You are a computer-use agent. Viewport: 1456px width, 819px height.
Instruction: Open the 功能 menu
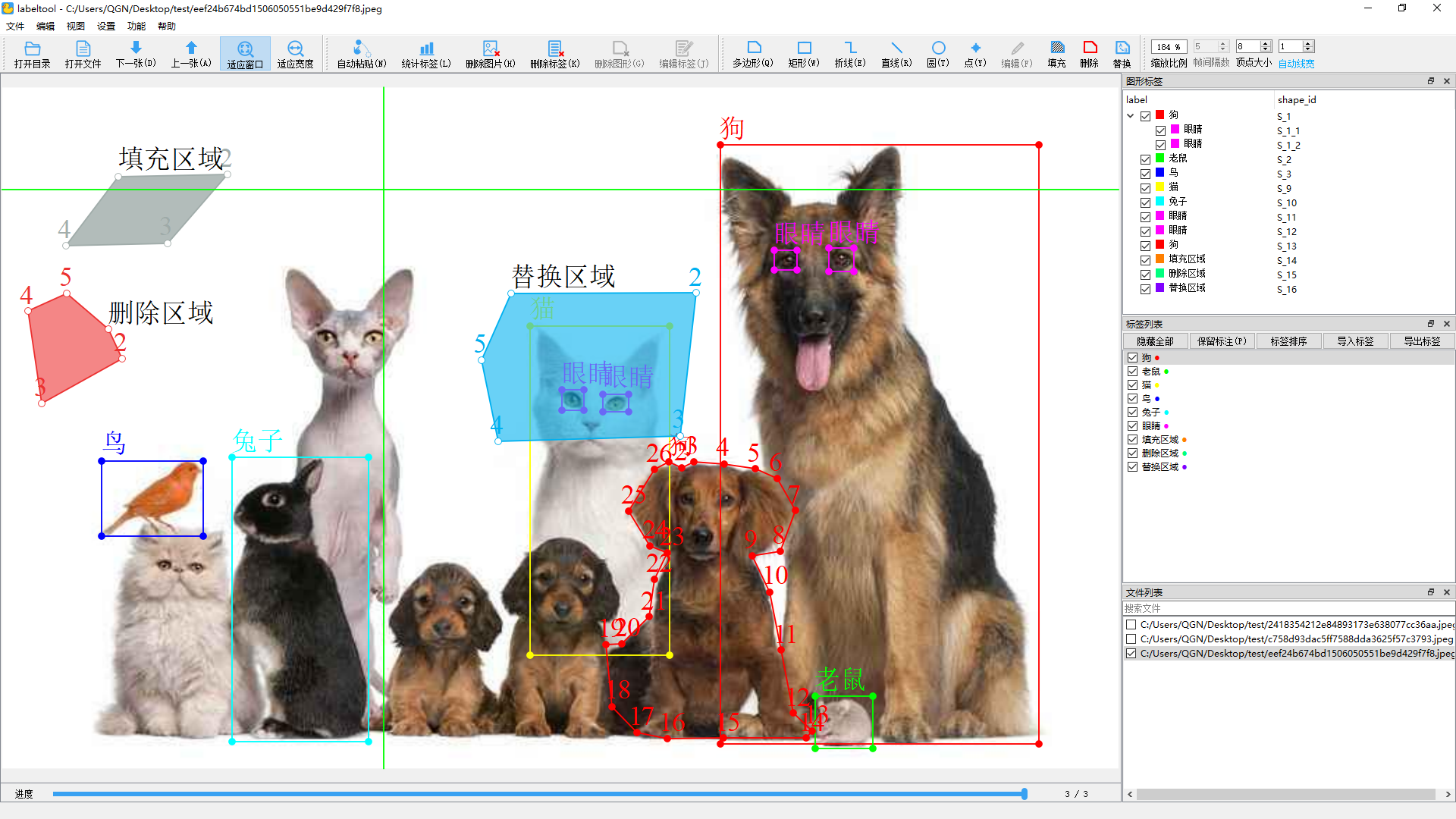click(136, 26)
